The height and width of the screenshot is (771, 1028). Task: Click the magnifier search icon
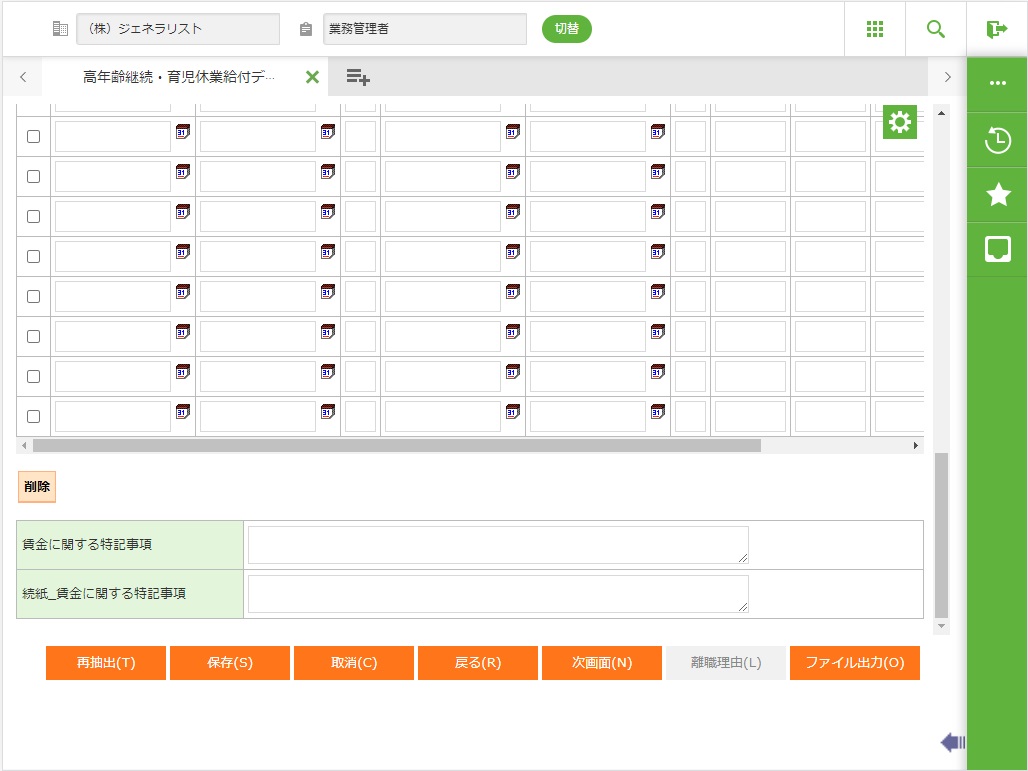click(936, 29)
